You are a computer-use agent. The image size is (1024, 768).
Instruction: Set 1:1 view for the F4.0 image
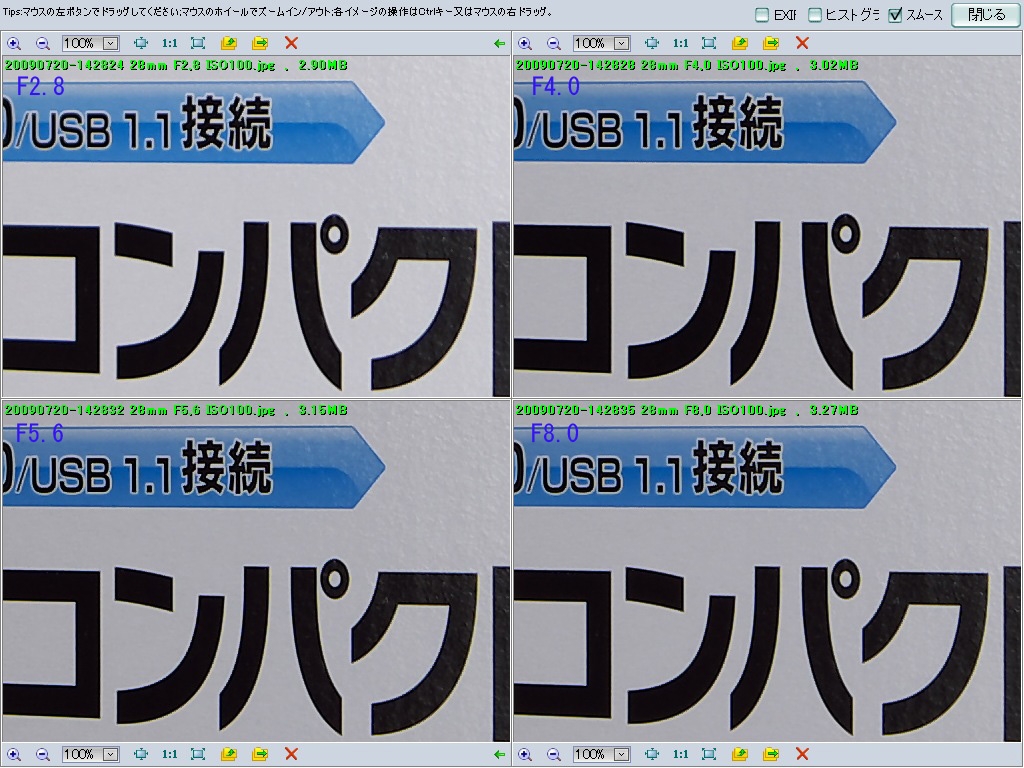(680, 43)
